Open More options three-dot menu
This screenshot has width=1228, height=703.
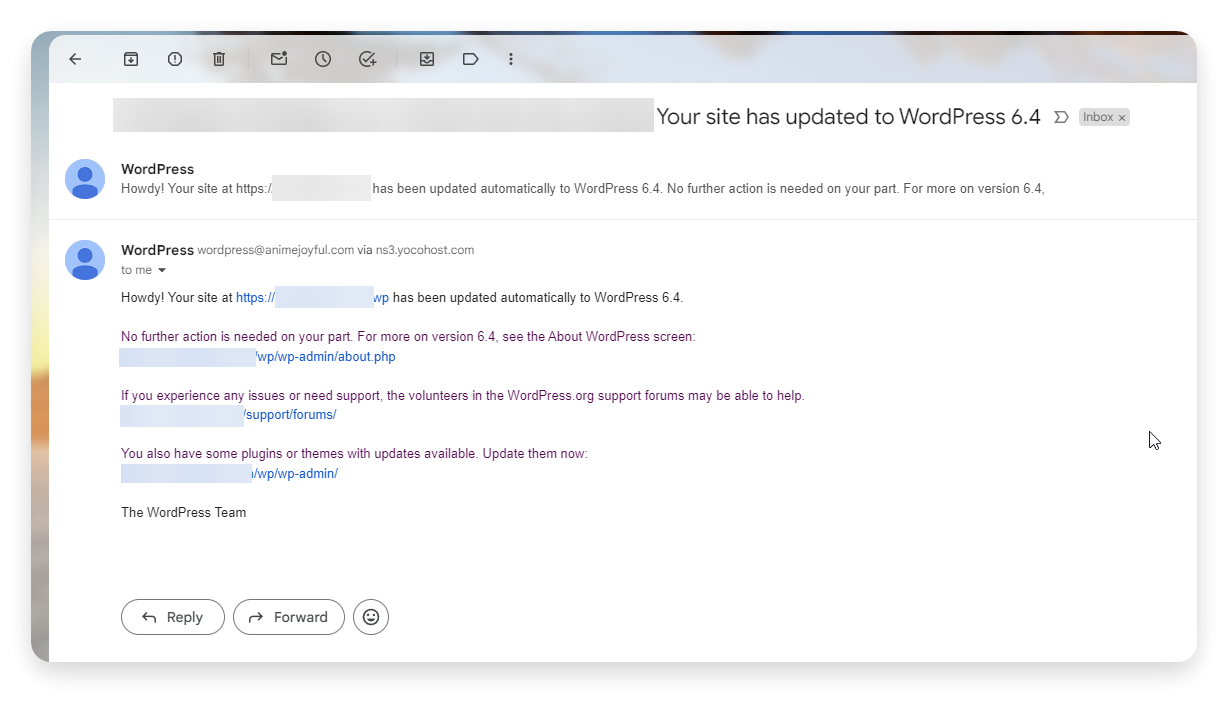click(x=511, y=59)
